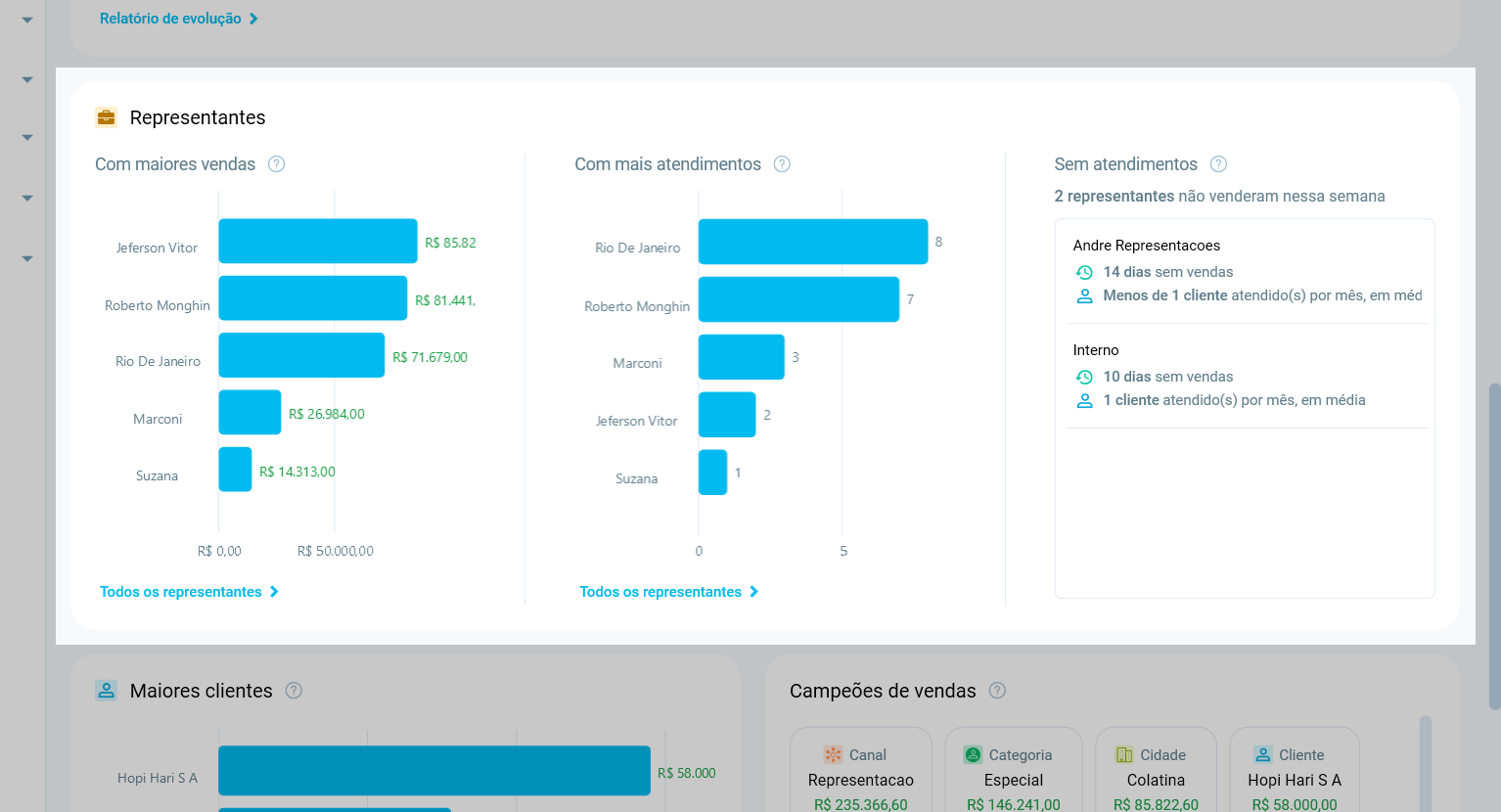Click chevron after Todos os representantes under mais atendimentos

coord(753,592)
